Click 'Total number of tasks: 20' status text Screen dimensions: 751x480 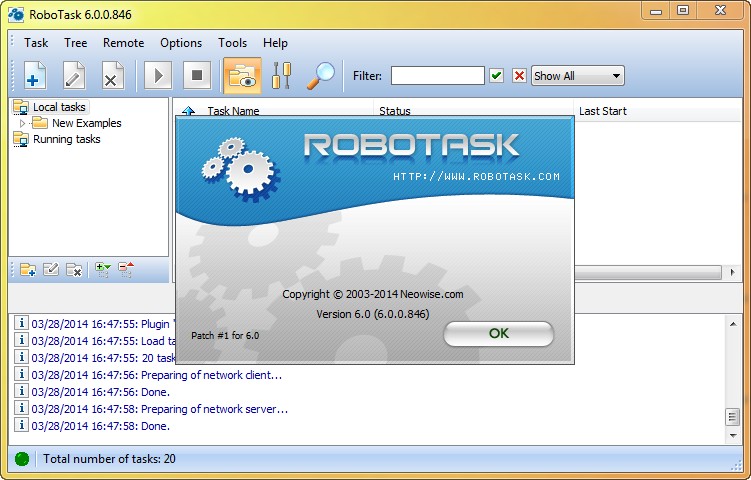click(x=109, y=459)
